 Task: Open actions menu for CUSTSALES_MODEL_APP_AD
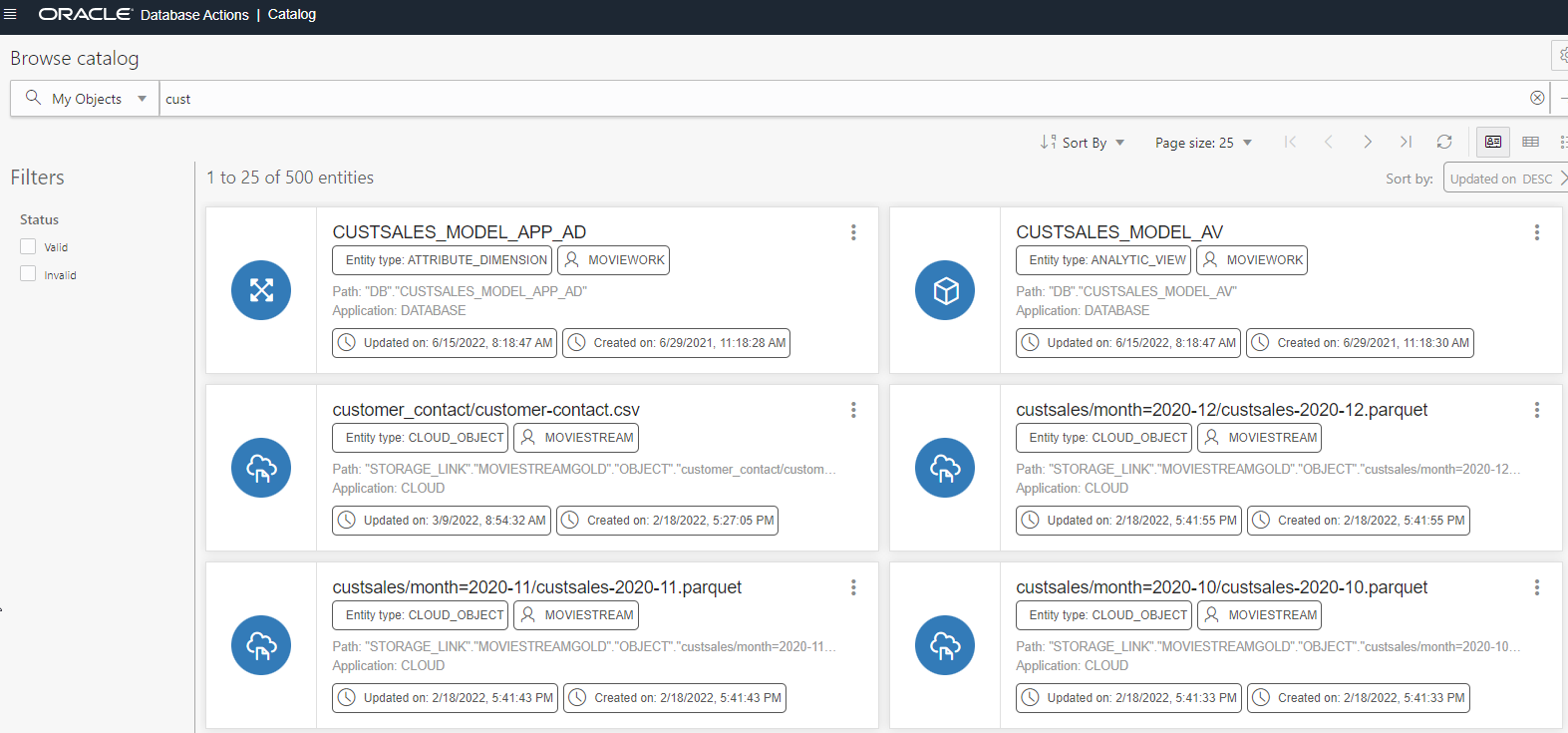tap(853, 232)
